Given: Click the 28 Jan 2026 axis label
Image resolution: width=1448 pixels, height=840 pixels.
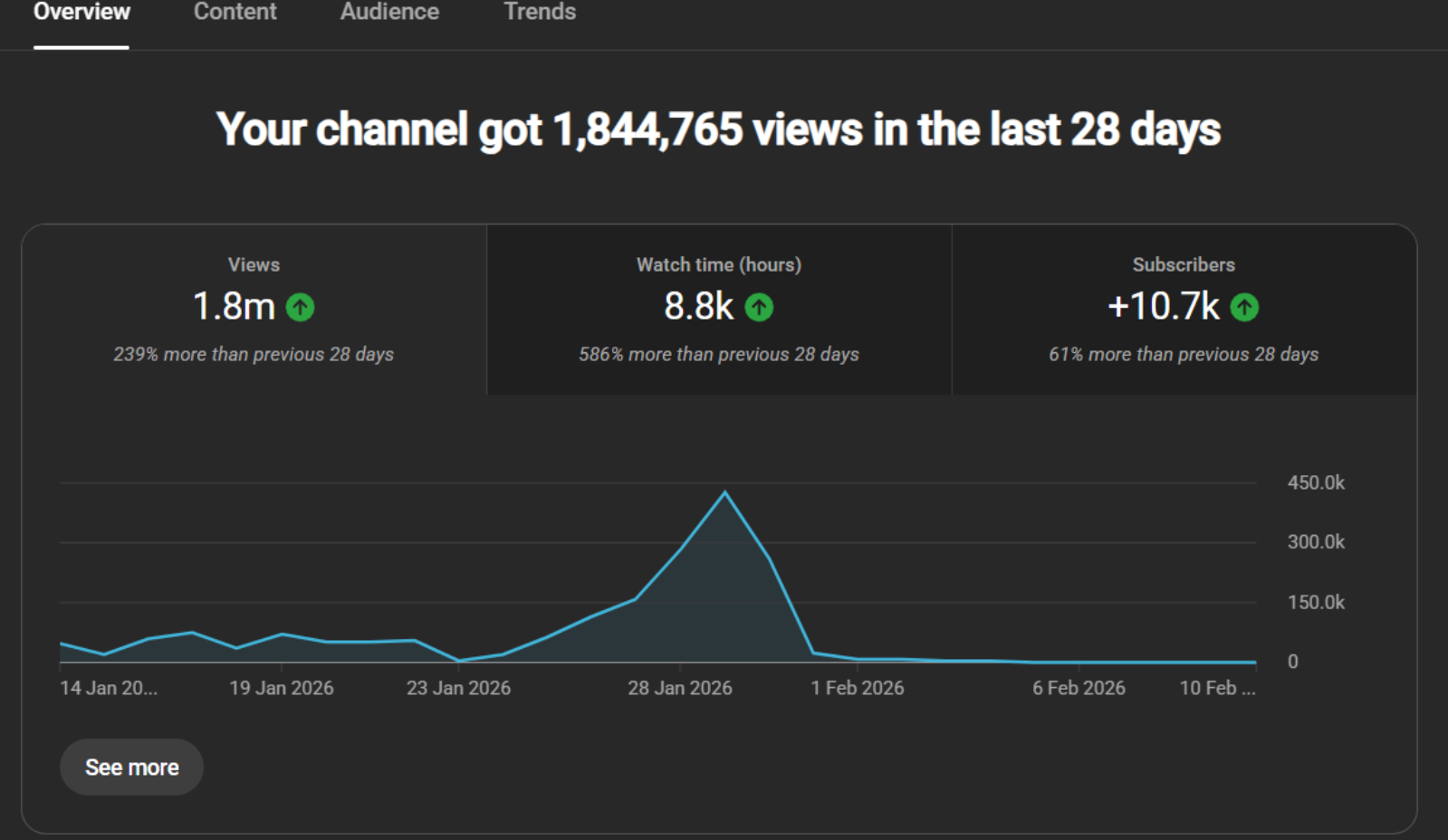Looking at the screenshot, I should pyautogui.click(x=680, y=688).
